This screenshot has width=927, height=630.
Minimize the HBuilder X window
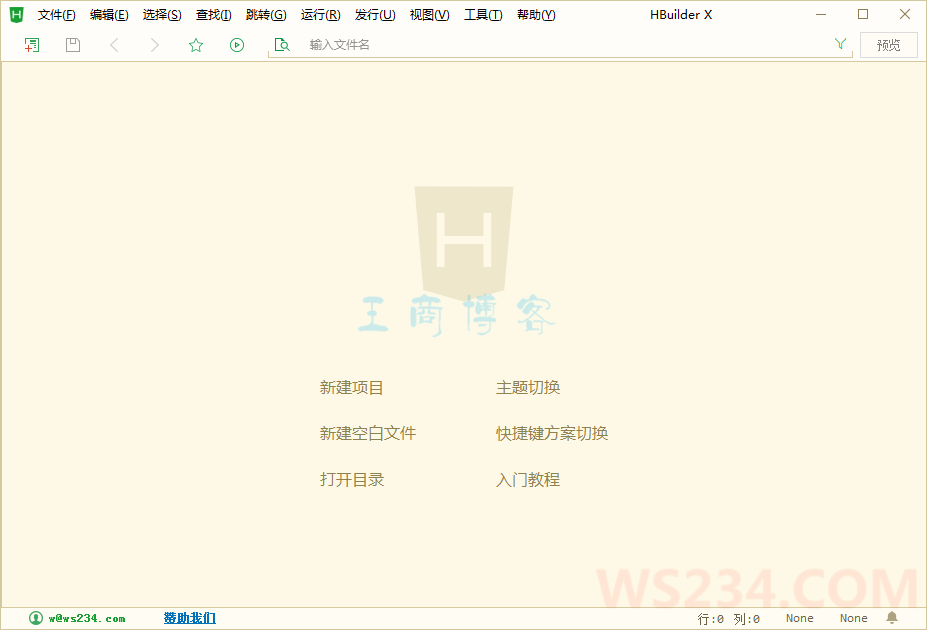[821, 14]
